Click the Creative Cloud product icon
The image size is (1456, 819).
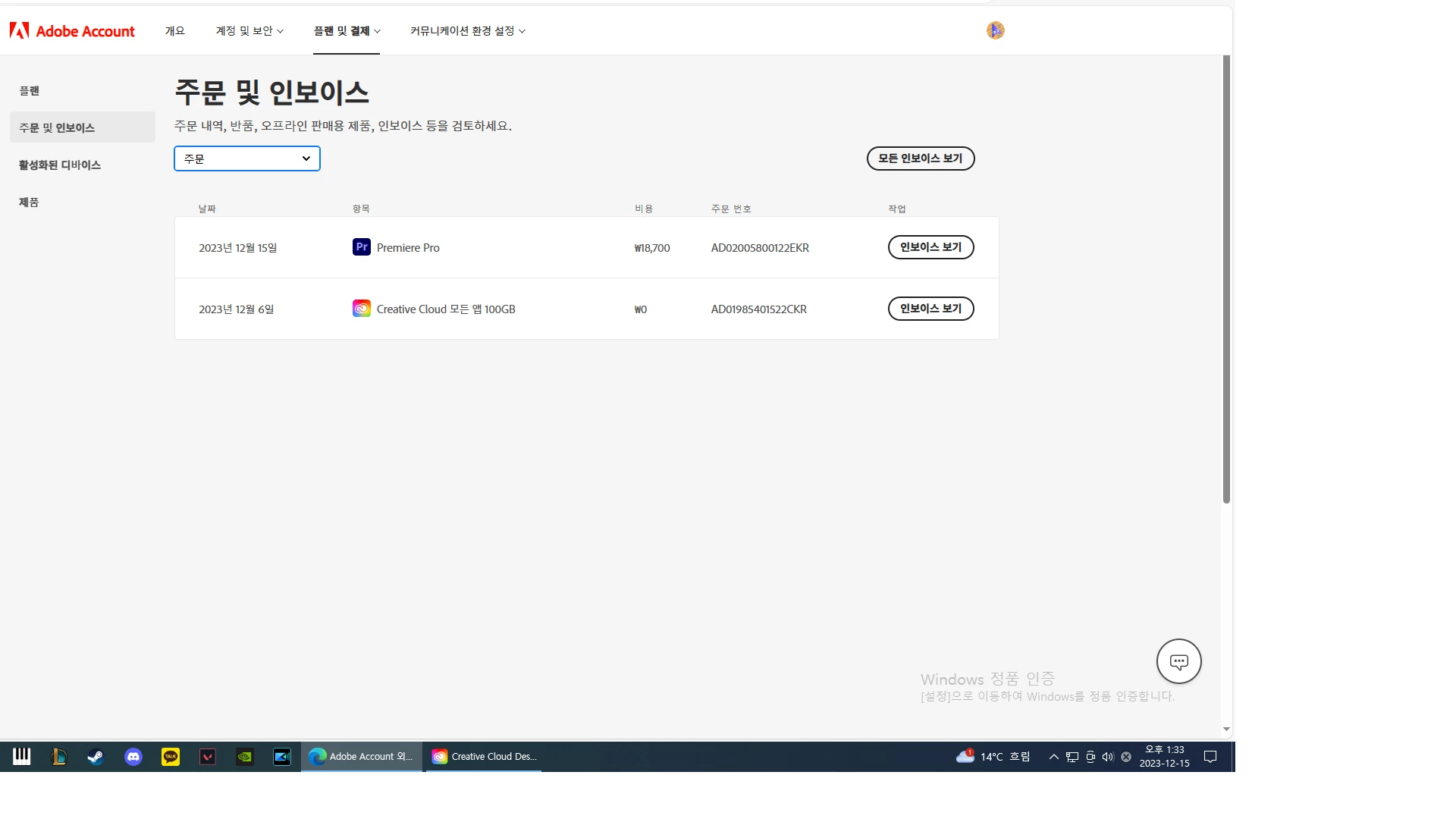(362, 309)
